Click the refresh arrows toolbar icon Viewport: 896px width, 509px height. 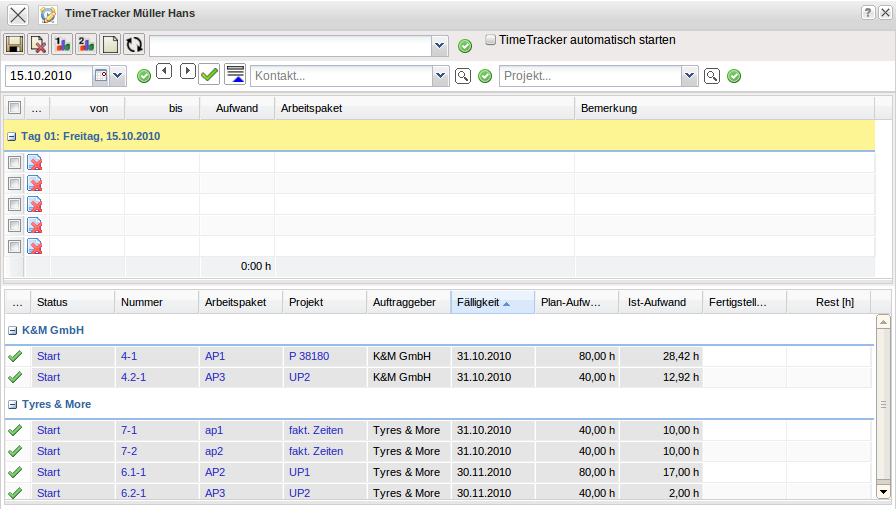(134, 45)
